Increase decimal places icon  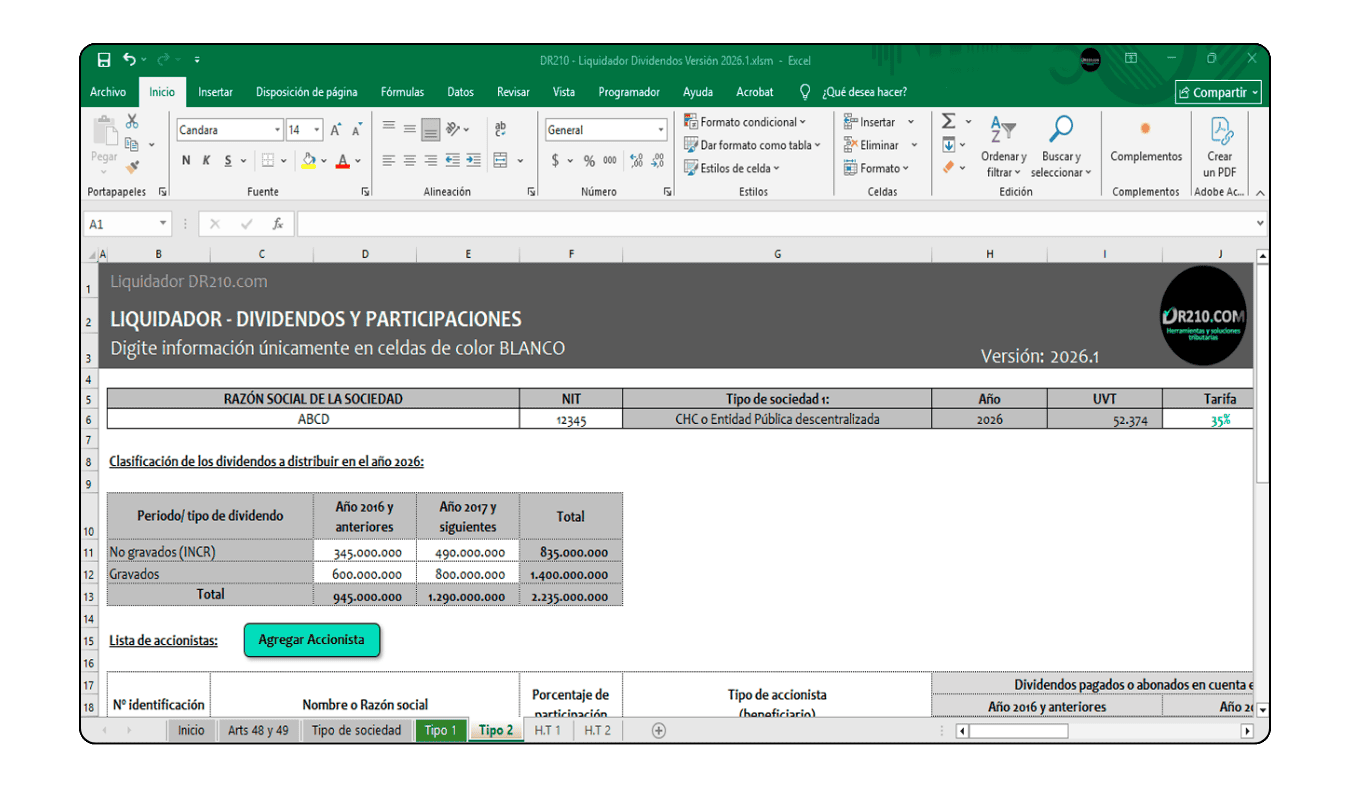click(x=635, y=160)
